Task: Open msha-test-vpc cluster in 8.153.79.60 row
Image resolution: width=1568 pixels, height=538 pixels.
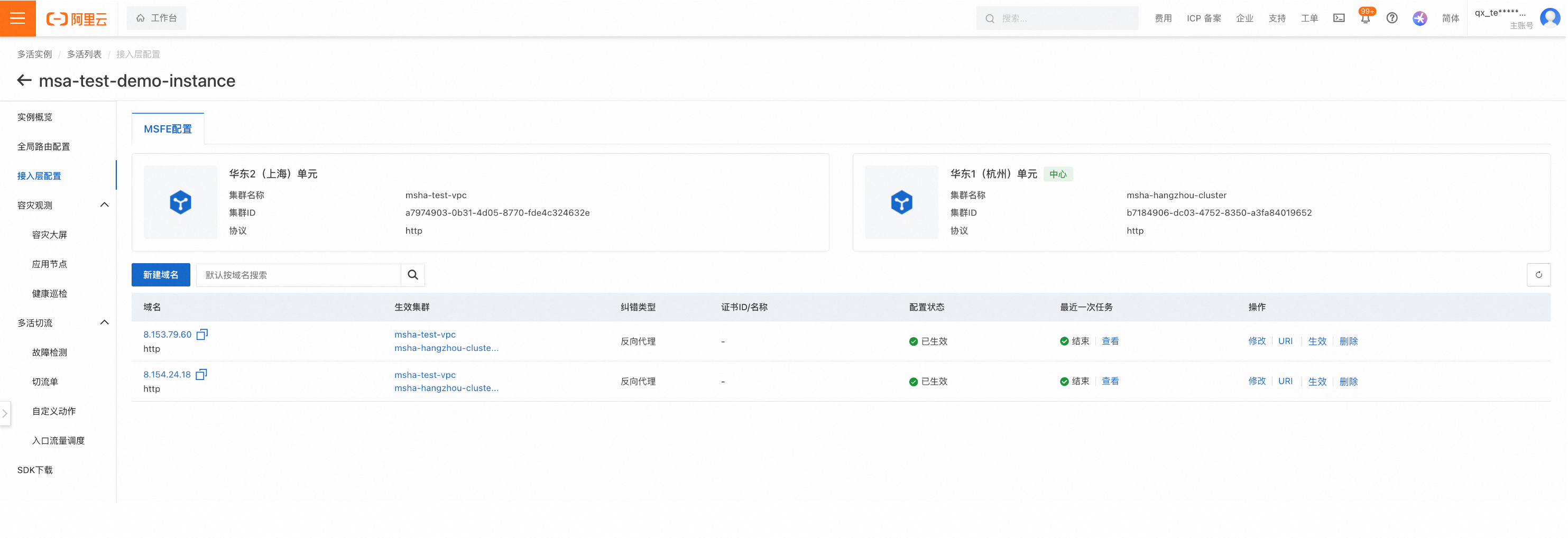Action: (425, 335)
